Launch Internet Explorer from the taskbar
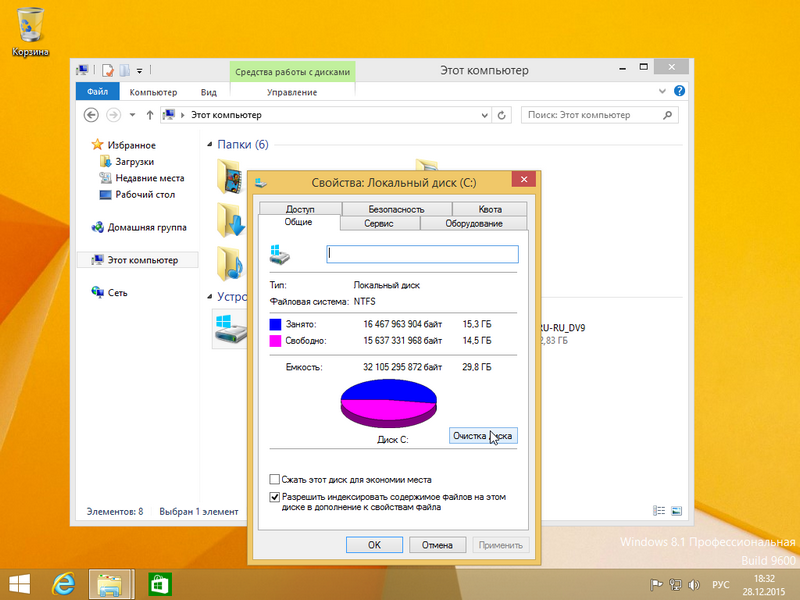Image resolution: width=800 pixels, height=600 pixels. click(x=64, y=583)
